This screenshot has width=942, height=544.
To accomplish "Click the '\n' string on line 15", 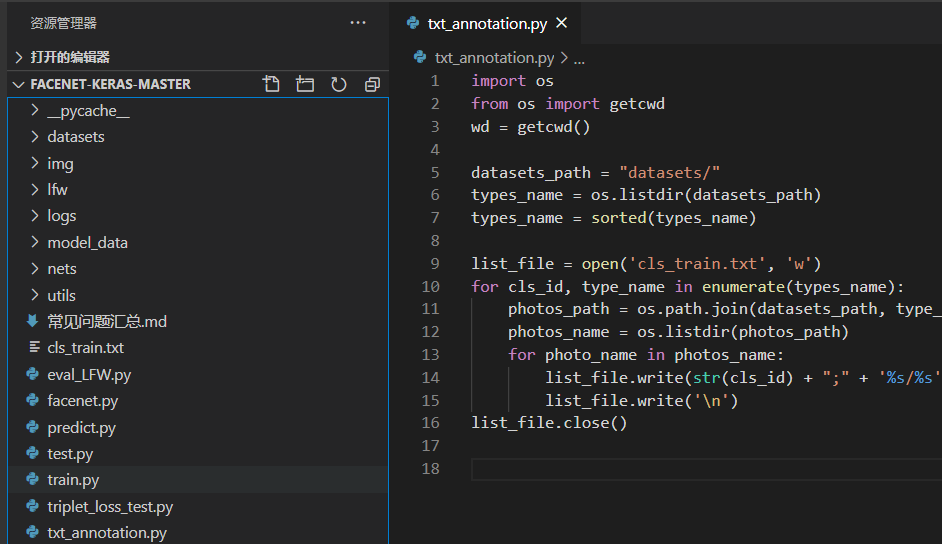I will tap(711, 400).
